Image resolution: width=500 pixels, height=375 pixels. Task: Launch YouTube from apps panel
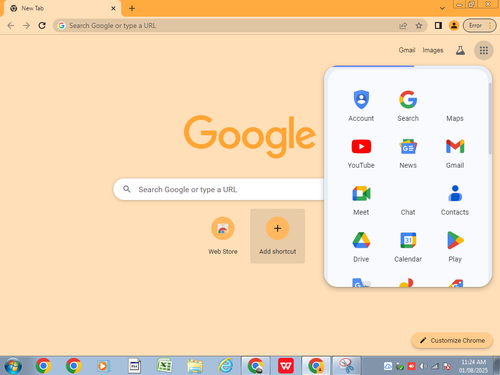361,152
